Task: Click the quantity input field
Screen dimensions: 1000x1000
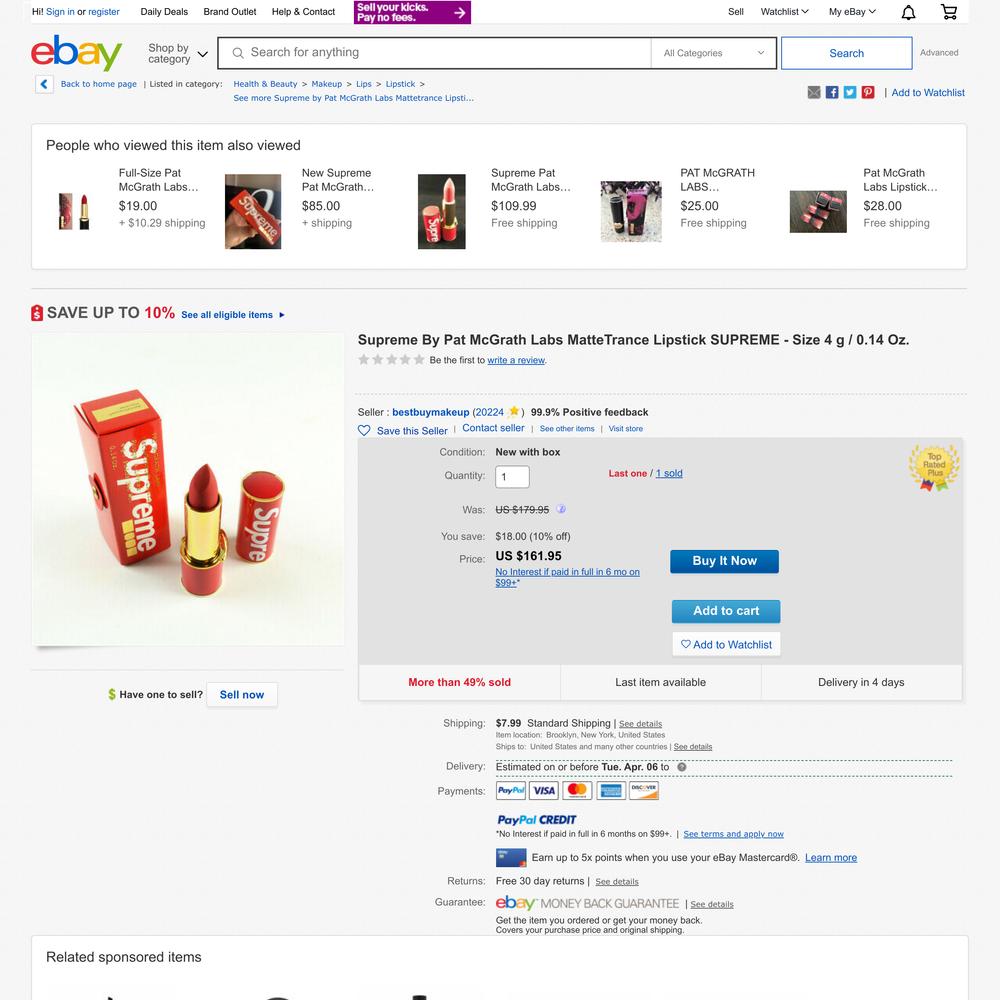Action: point(512,476)
